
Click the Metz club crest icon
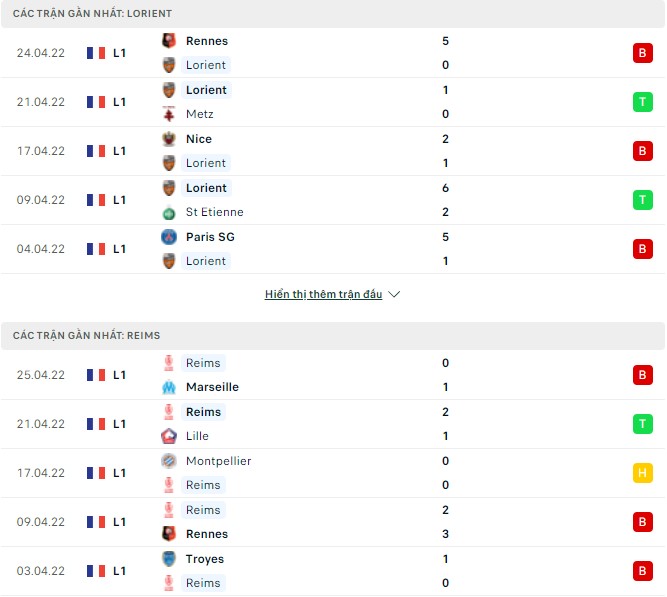coord(169,114)
